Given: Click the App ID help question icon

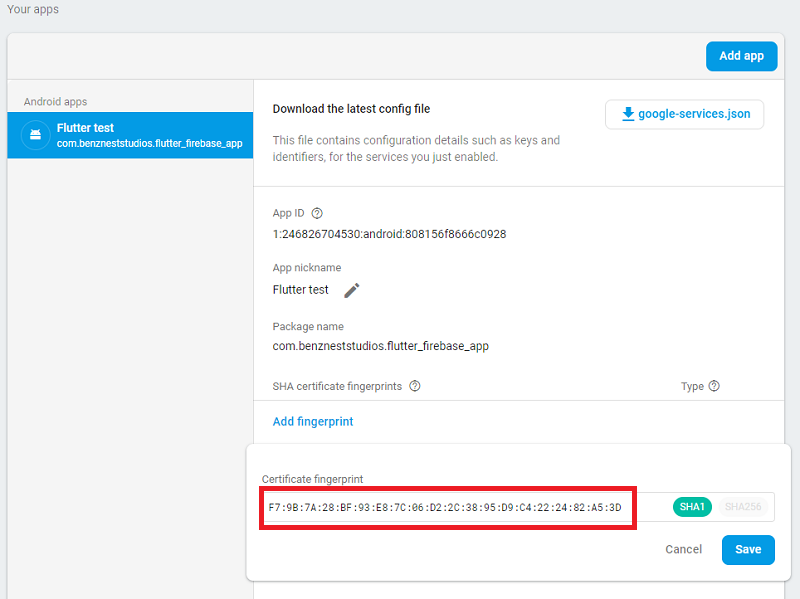Looking at the screenshot, I should [317, 213].
